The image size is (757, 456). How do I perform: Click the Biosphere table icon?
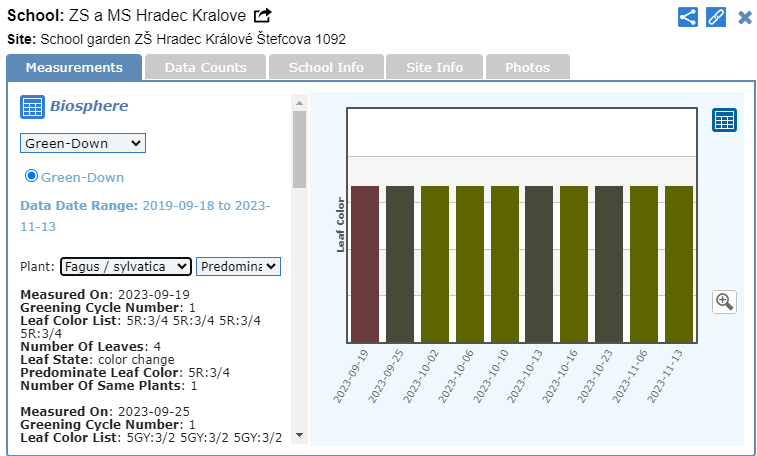coord(32,107)
